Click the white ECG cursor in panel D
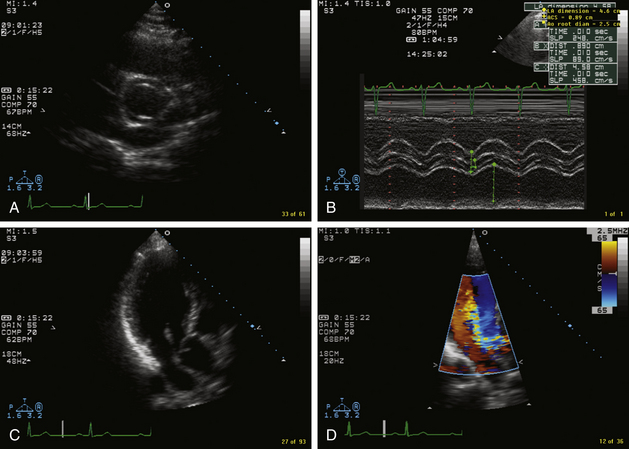The height and width of the screenshot is (449, 629). click(x=383, y=429)
